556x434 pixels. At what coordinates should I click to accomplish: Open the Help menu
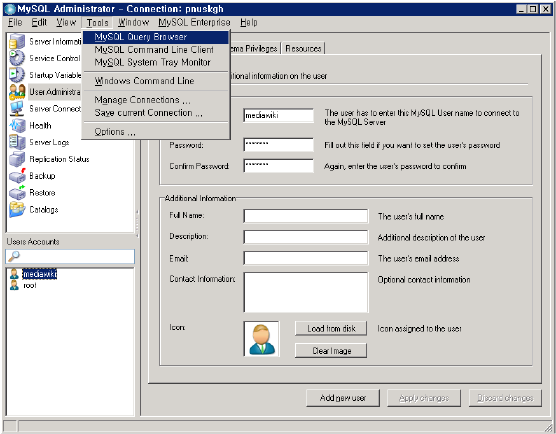click(x=249, y=22)
